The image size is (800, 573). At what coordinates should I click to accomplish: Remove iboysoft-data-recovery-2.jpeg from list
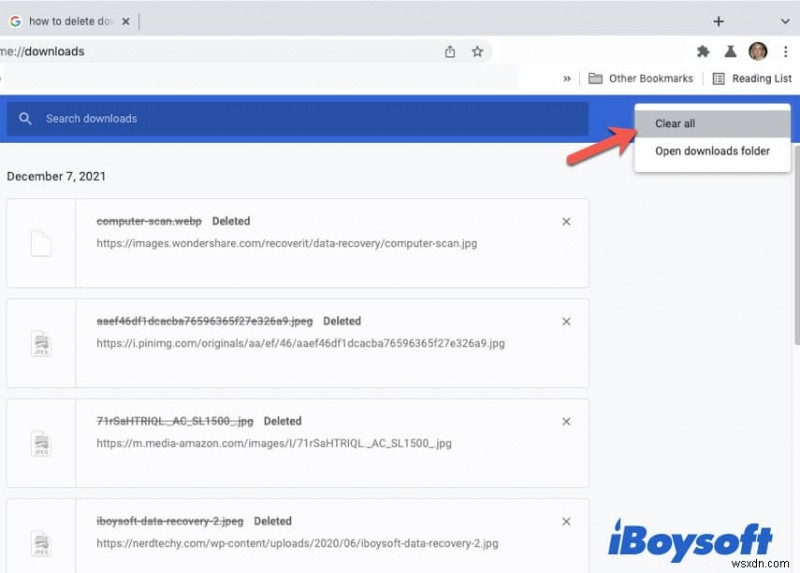(x=566, y=521)
